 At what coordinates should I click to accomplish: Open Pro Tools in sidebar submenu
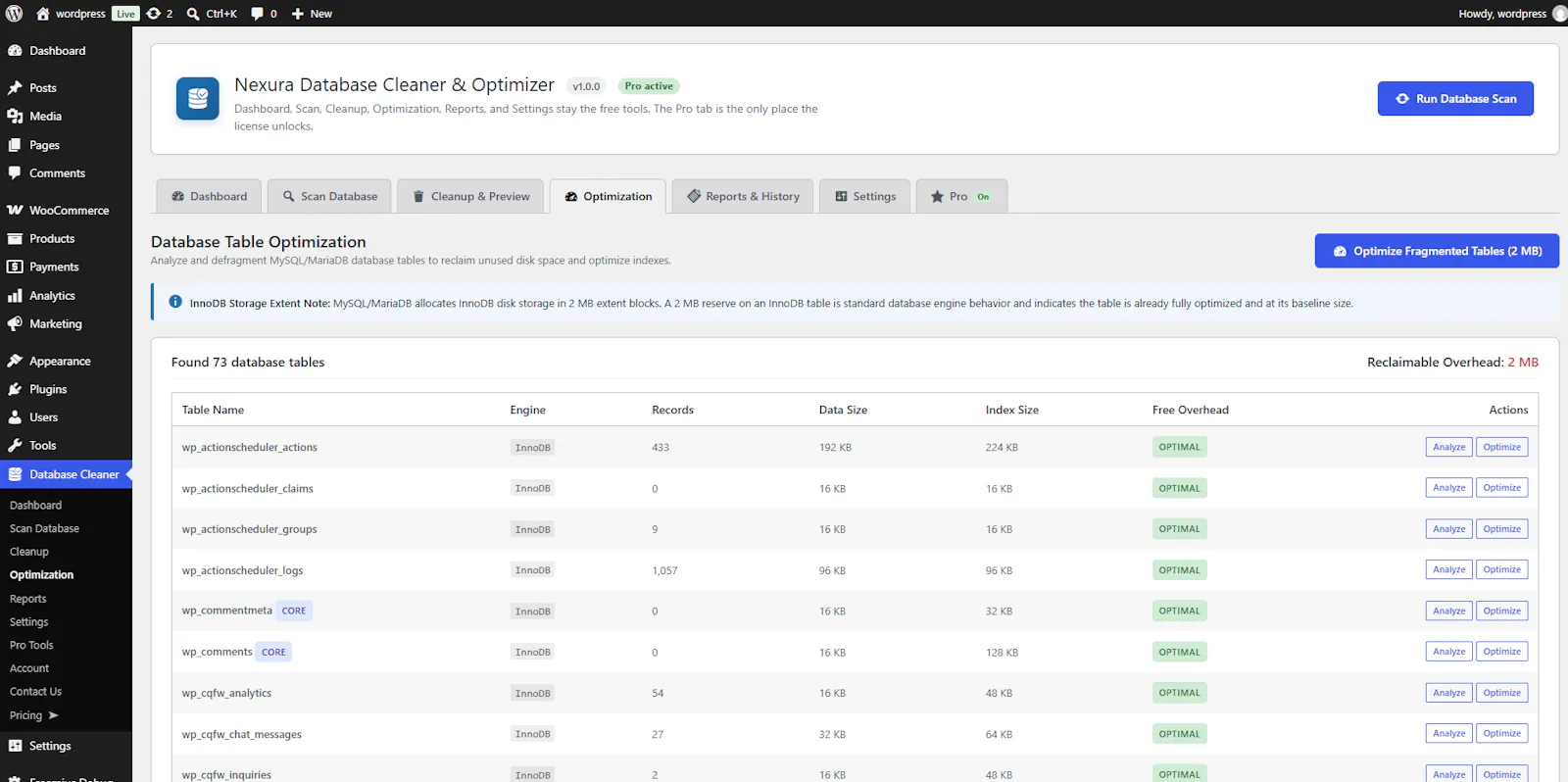point(31,645)
